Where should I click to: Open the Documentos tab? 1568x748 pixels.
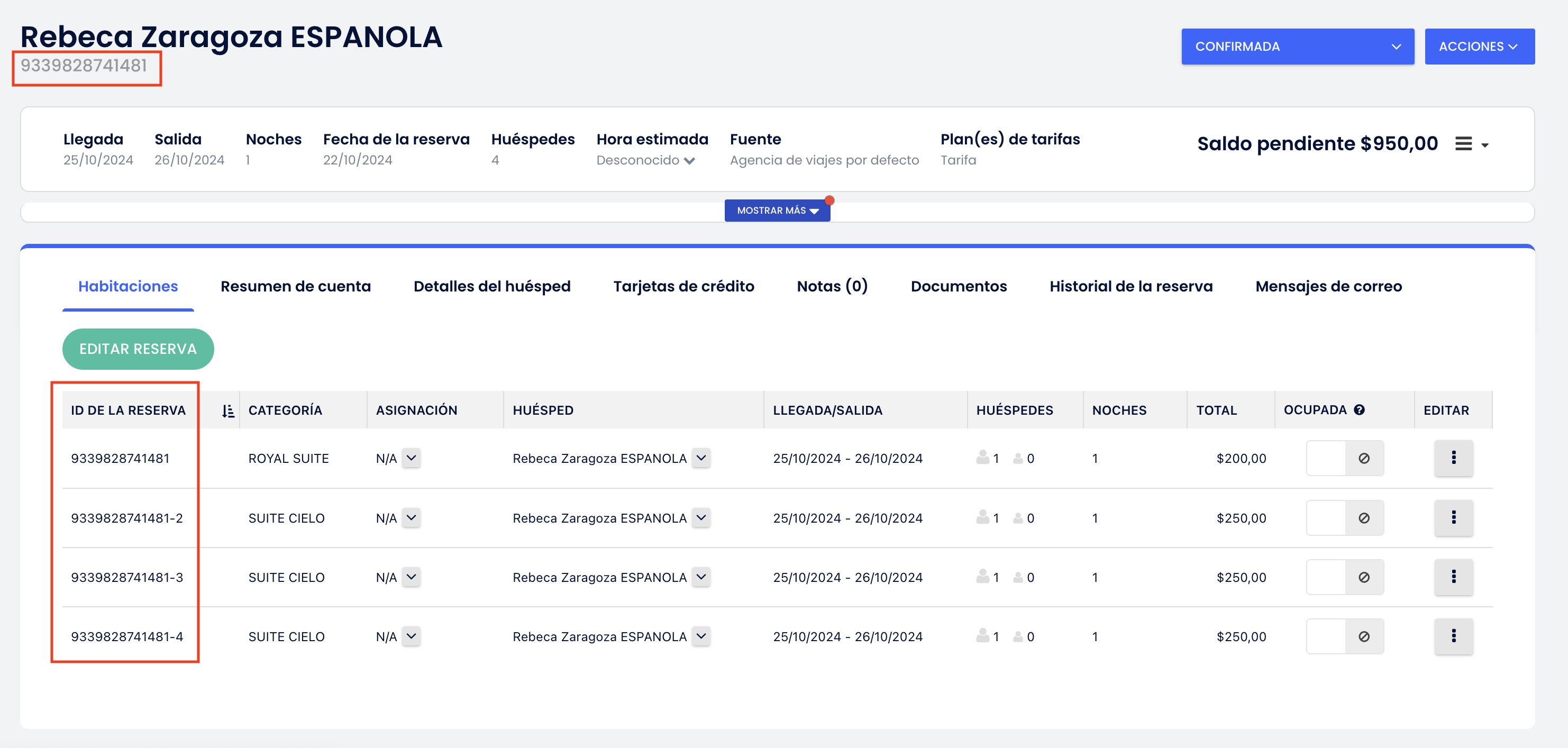point(959,286)
